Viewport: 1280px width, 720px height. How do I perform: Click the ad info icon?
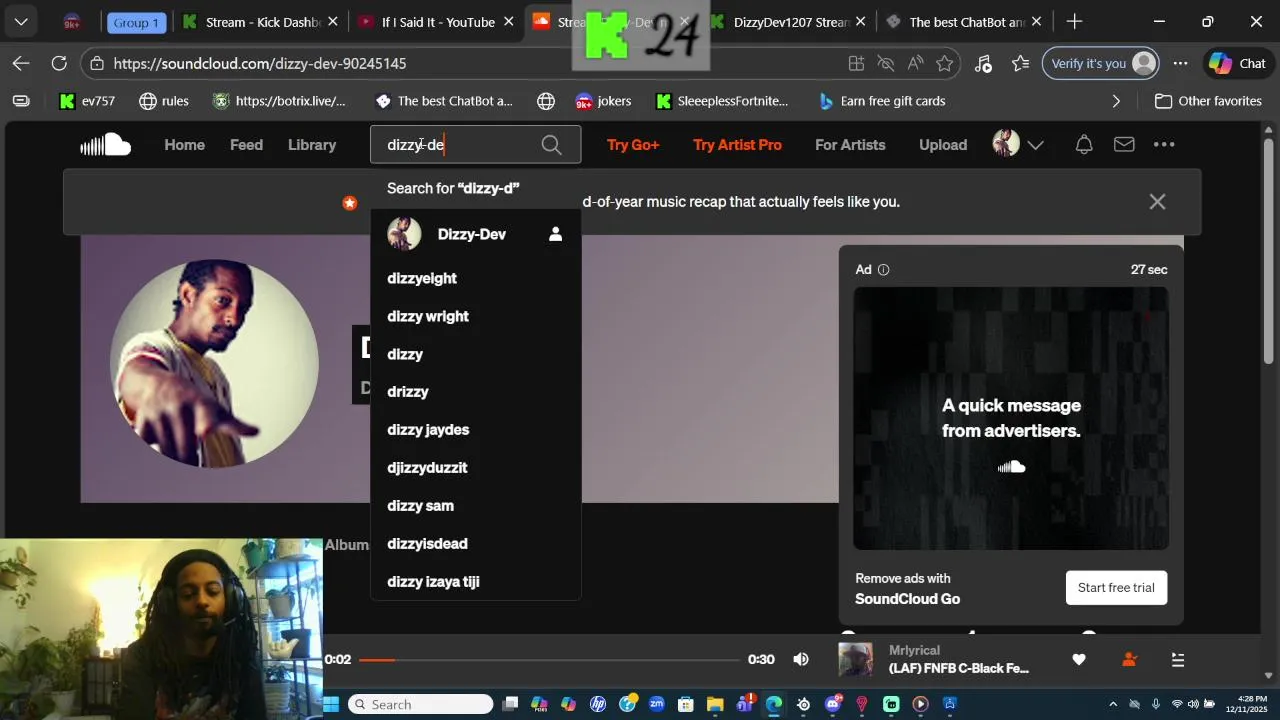883,270
